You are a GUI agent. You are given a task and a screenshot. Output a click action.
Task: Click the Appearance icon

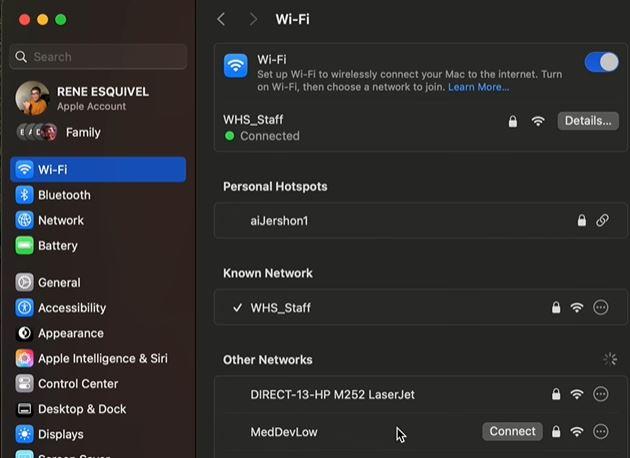(x=25, y=333)
